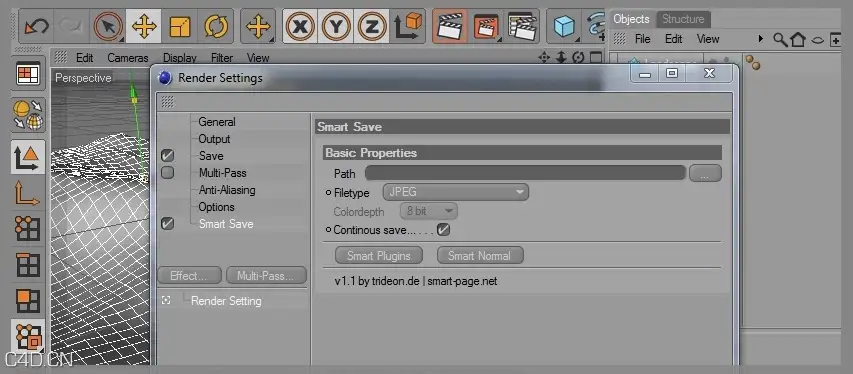The height and width of the screenshot is (374, 853).
Task: Toggle the X axis lock
Action: pos(300,26)
